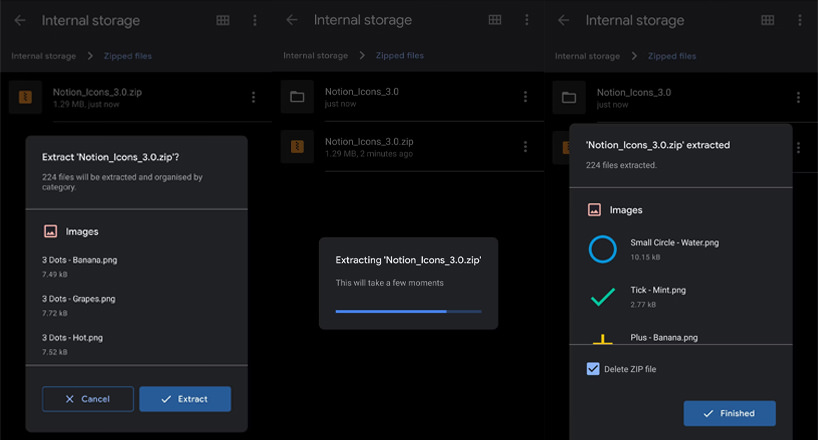This screenshot has width=818, height=440.
Task: Click Plus - Banana.png file name
Action: 664,338
